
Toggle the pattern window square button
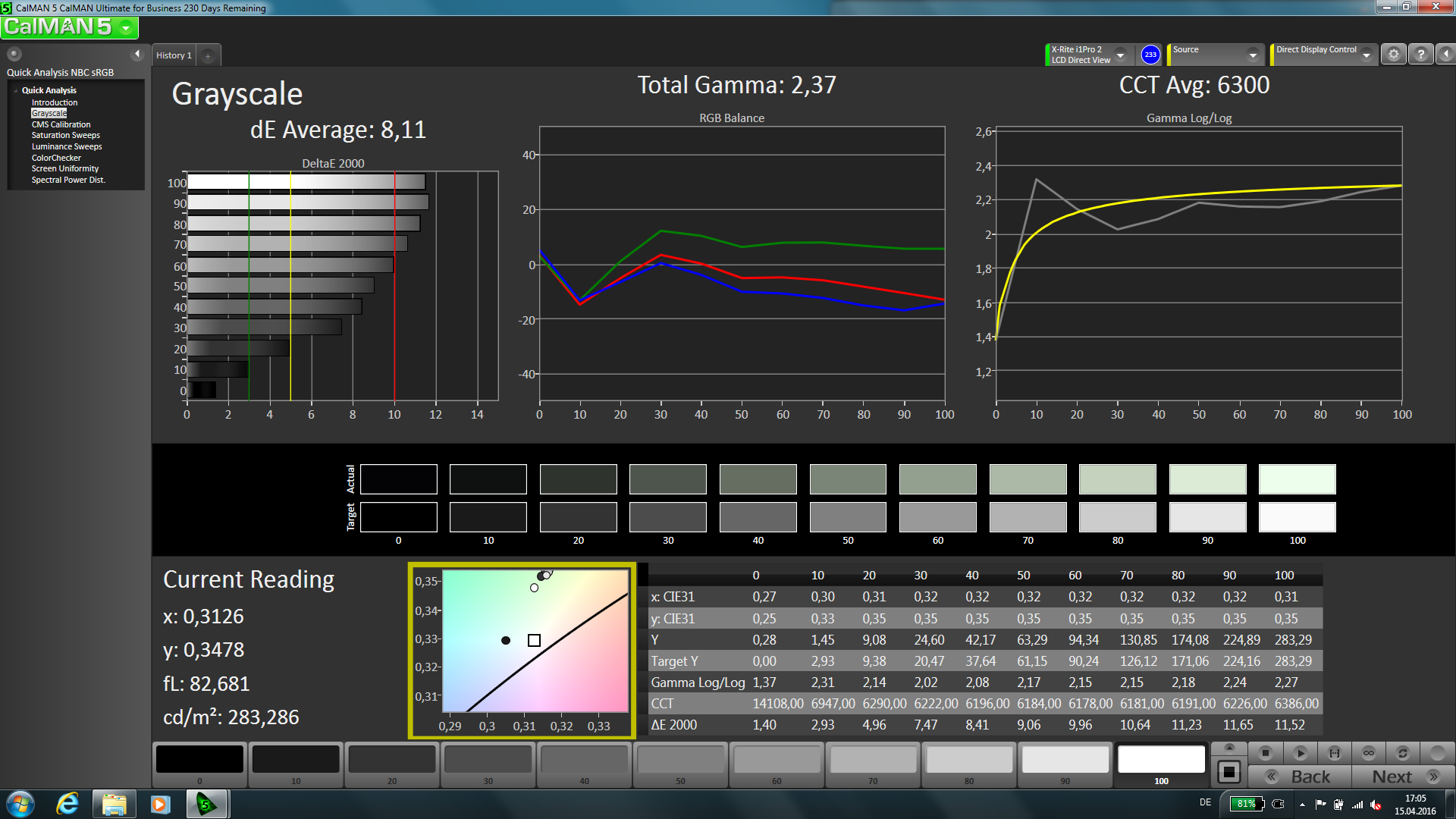click(x=1228, y=773)
